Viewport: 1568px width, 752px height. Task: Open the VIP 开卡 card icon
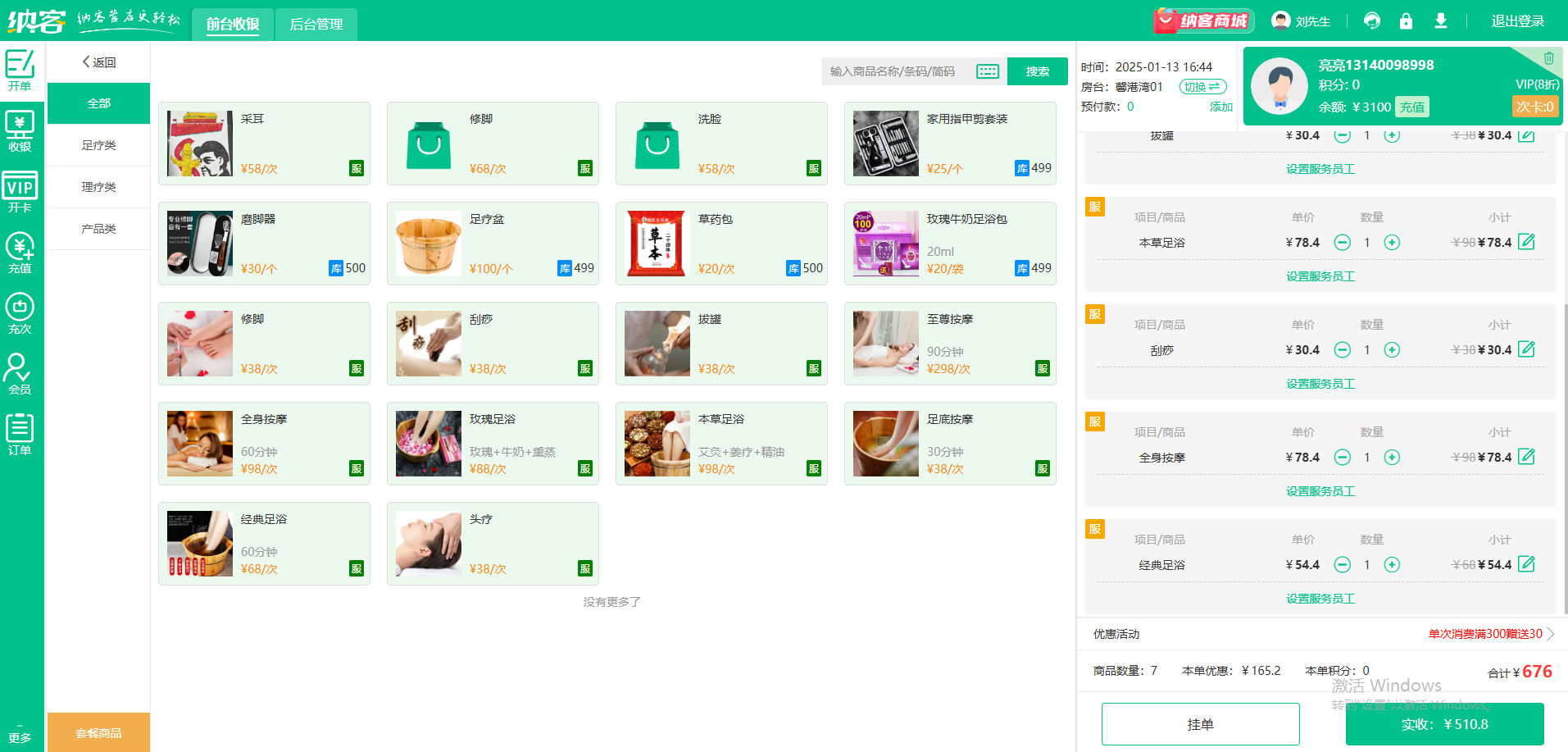(20, 192)
